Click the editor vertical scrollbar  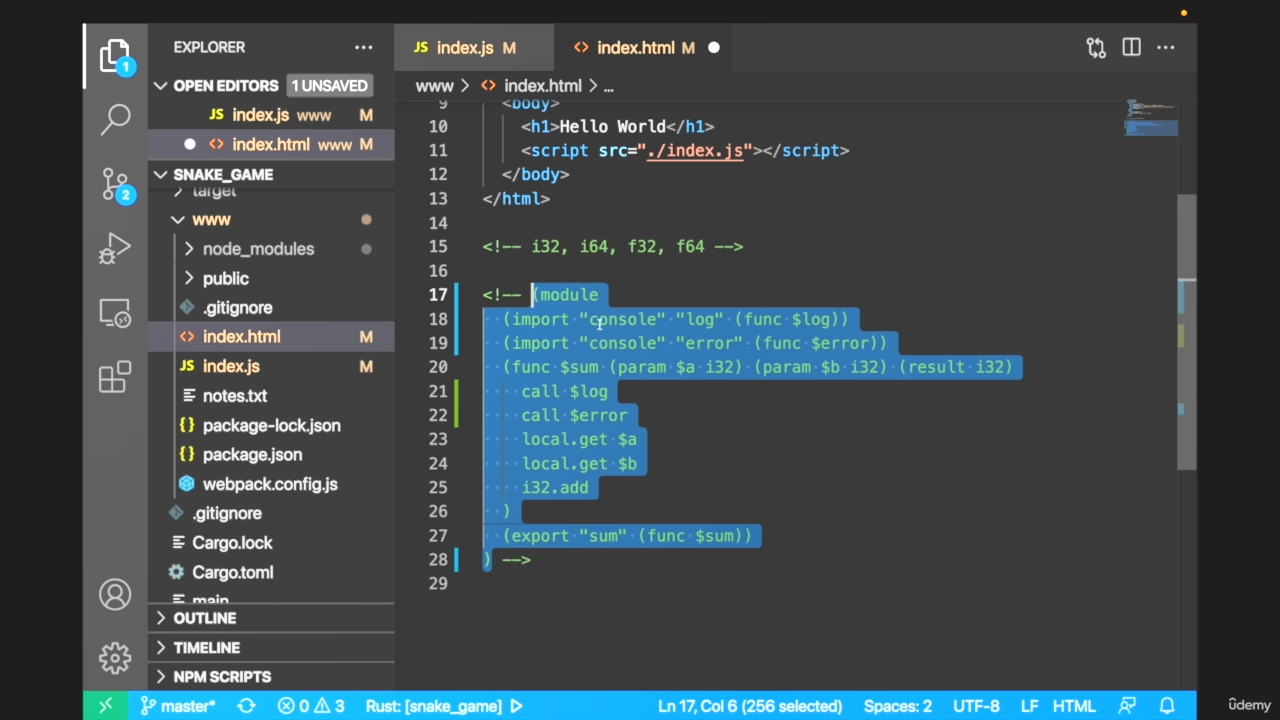[1187, 330]
